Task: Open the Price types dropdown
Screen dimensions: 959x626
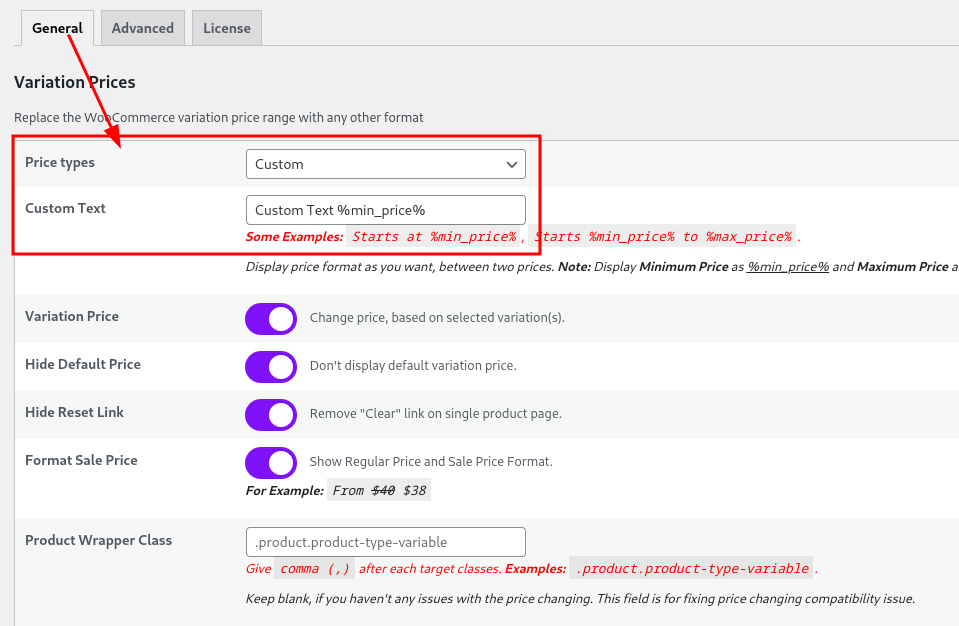Action: 386,164
